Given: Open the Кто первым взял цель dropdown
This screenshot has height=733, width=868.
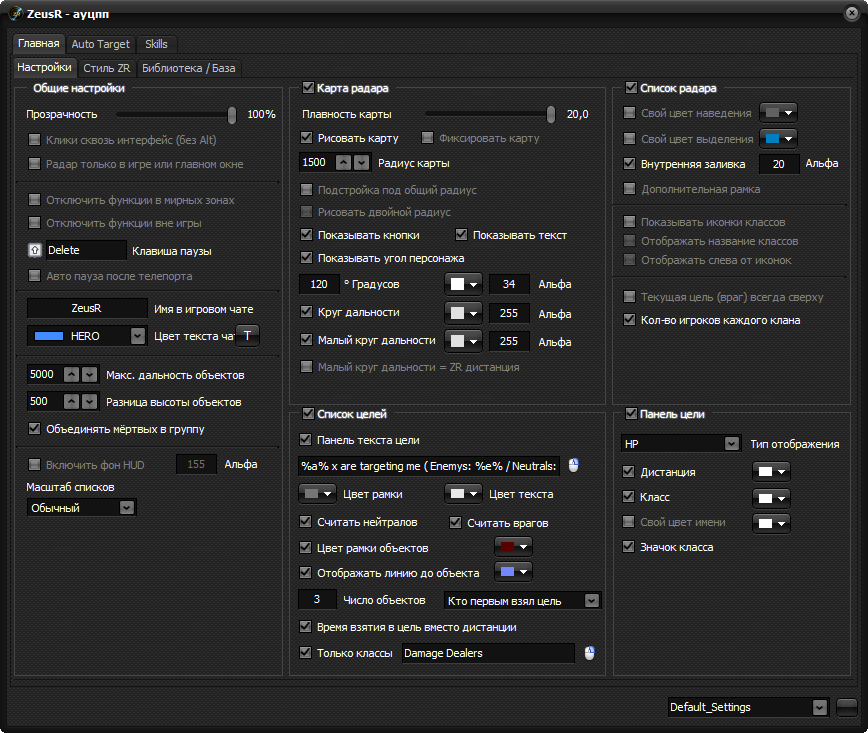Looking at the screenshot, I should click(592, 601).
